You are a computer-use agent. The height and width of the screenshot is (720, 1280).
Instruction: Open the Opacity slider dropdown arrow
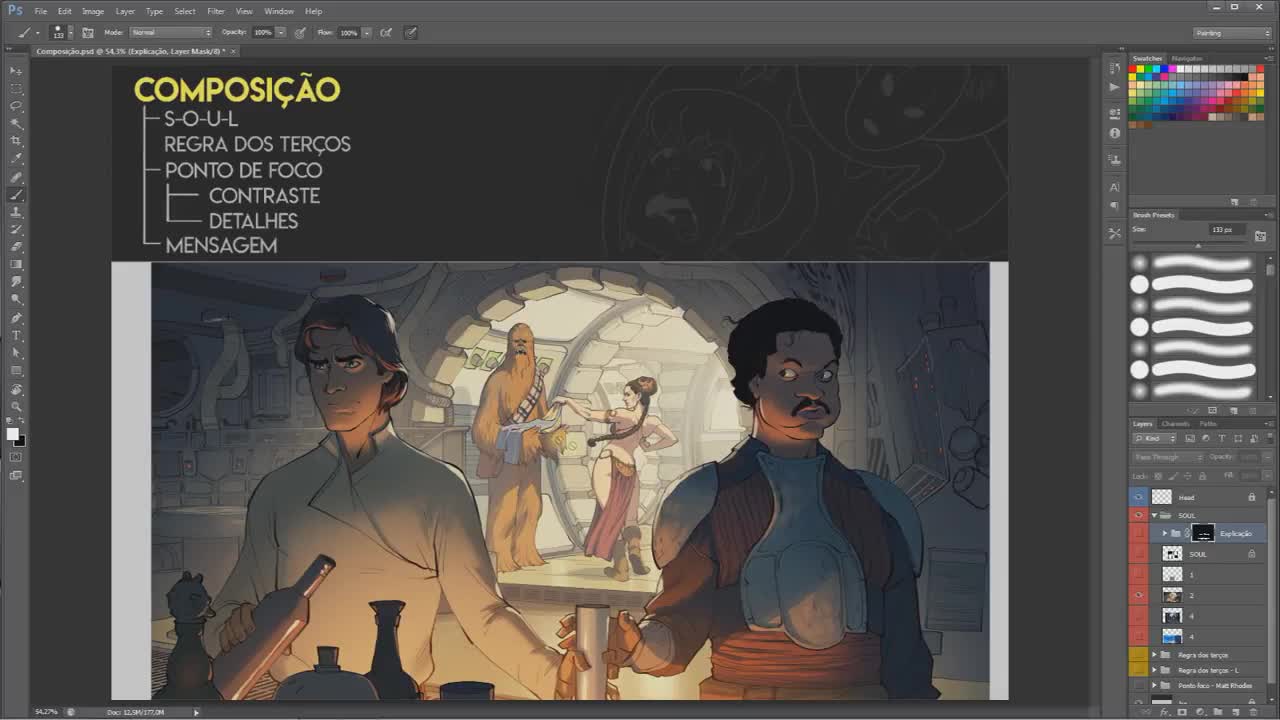281,32
